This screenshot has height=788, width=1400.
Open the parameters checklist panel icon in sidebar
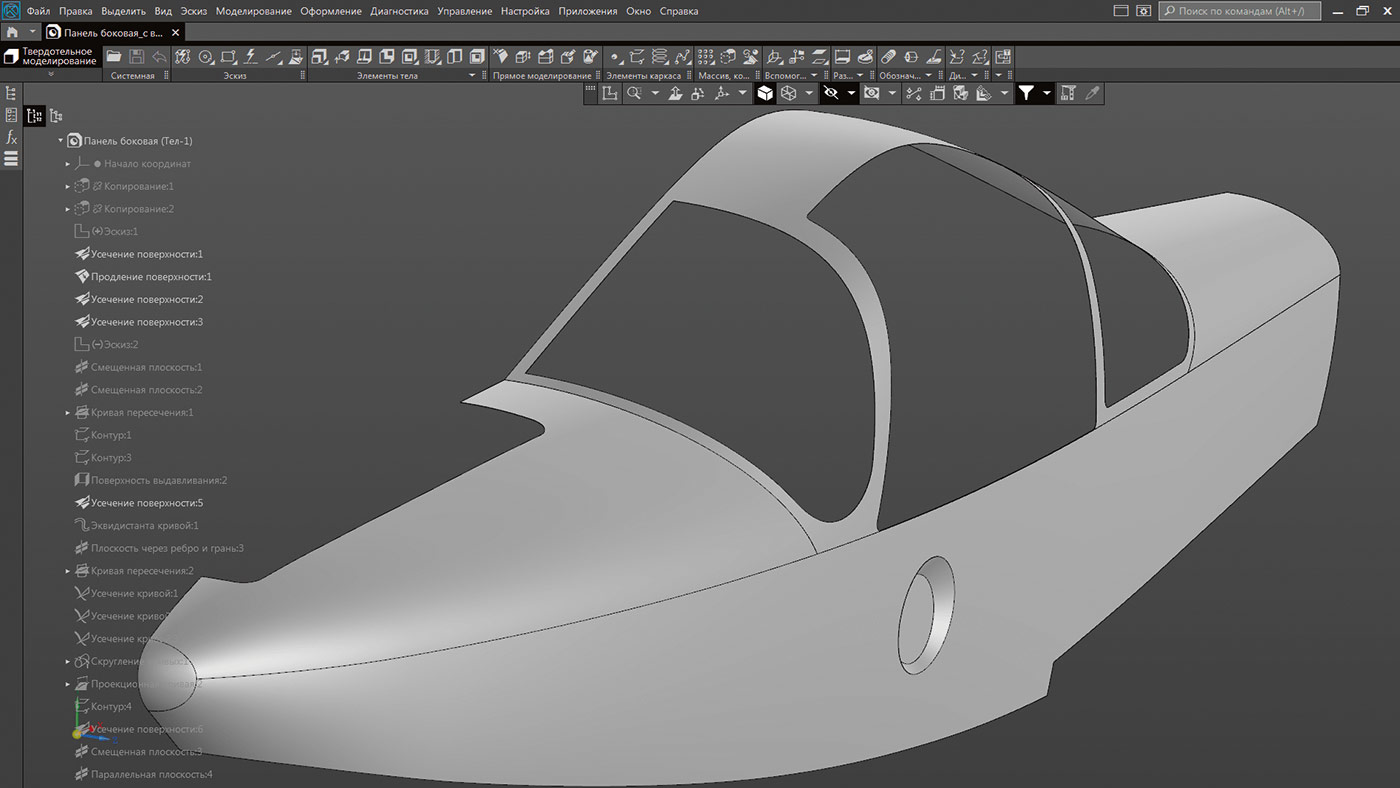tap(11, 115)
